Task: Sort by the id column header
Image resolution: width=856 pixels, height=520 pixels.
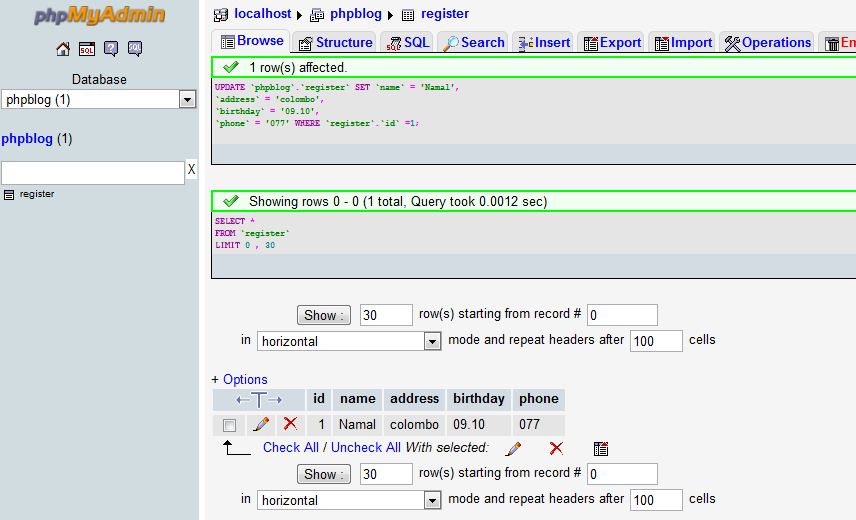Action: pyautogui.click(x=319, y=399)
